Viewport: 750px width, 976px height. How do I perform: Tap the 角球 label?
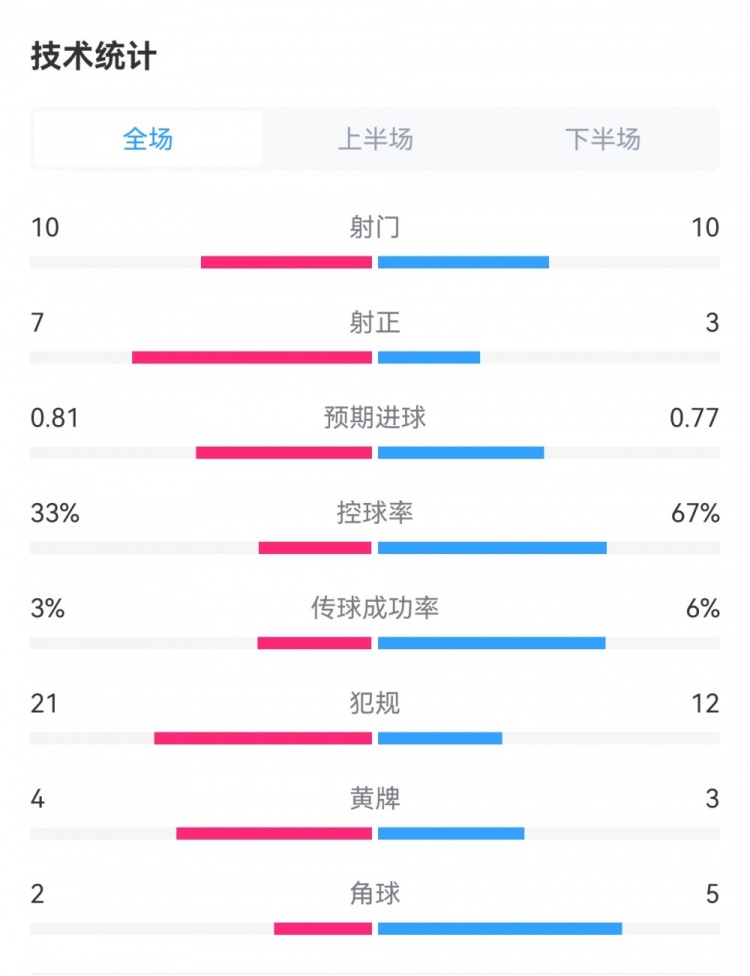click(375, 893)
